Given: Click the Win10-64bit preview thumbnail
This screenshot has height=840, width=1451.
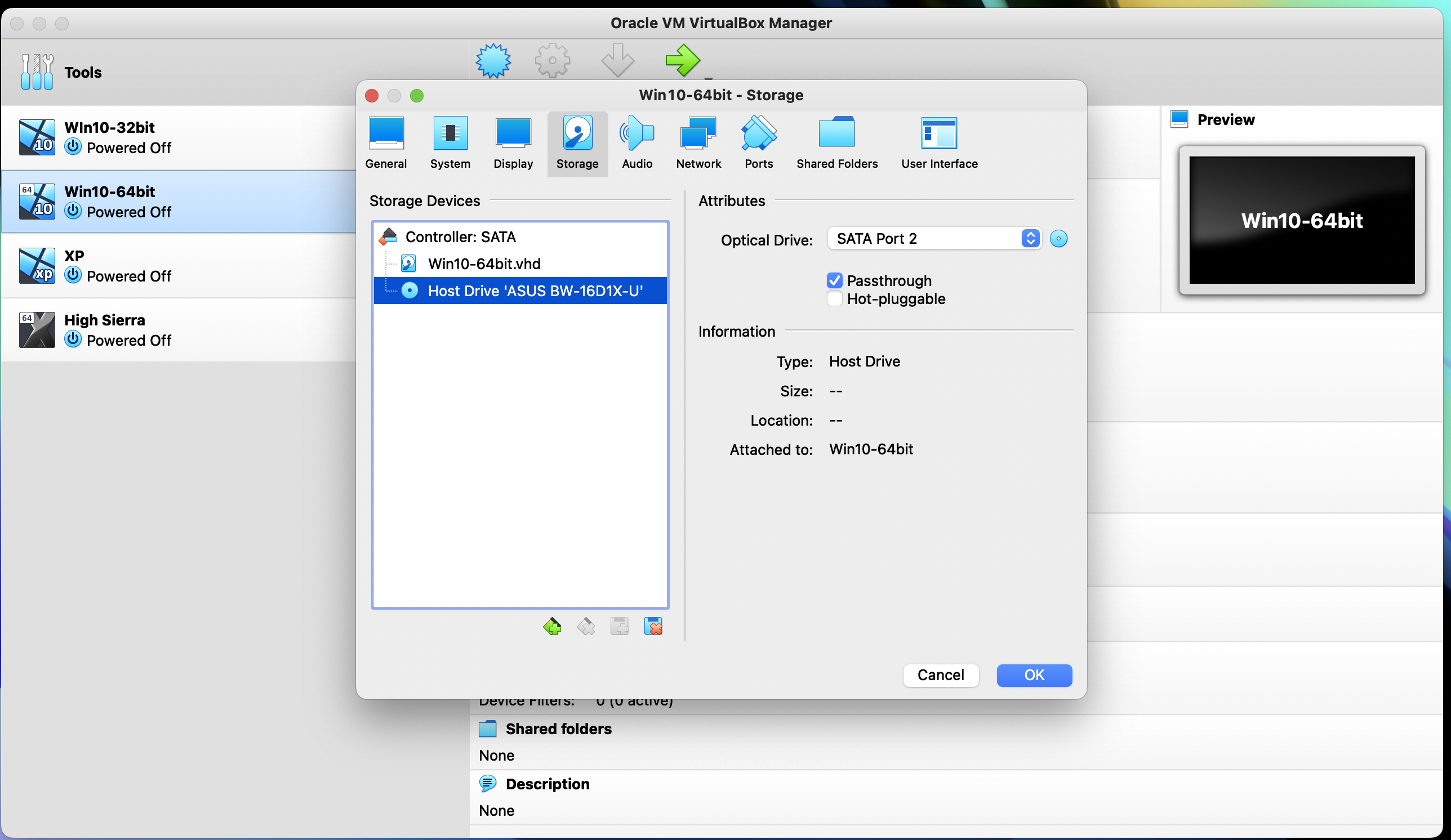Looking at the screenshot, I should coord(1302,220).
